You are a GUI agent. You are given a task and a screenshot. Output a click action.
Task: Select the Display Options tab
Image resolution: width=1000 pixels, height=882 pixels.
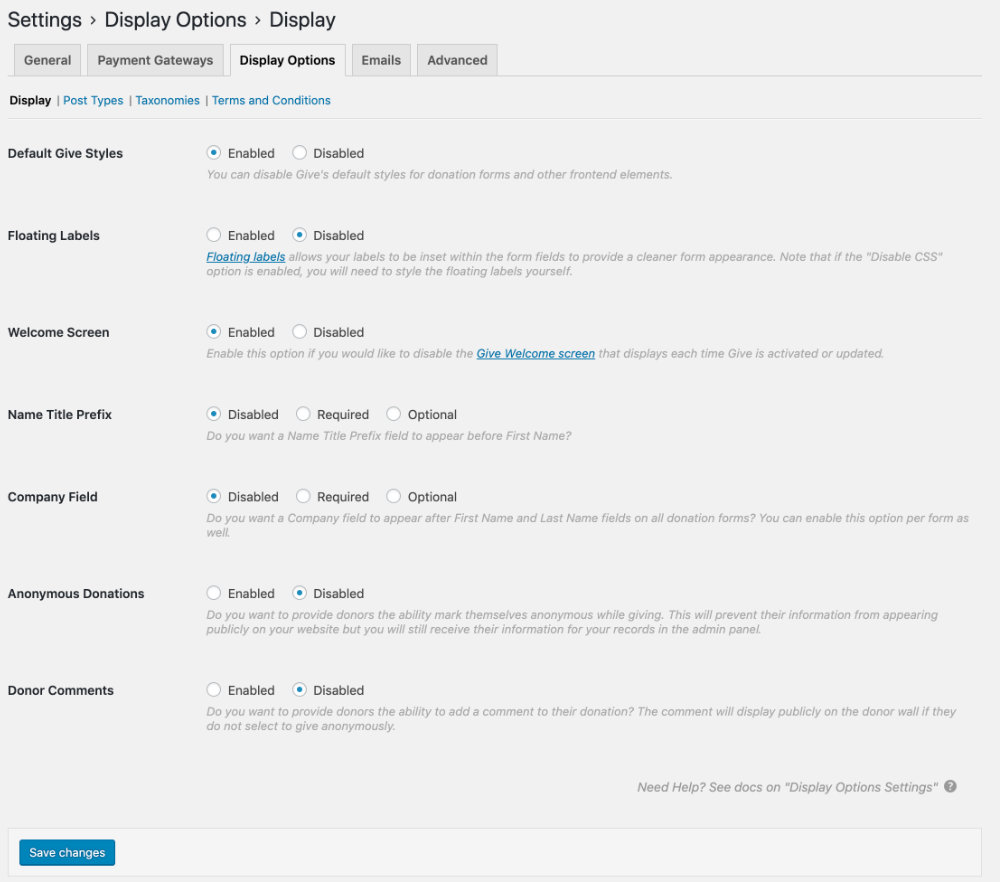pos(288,60)
